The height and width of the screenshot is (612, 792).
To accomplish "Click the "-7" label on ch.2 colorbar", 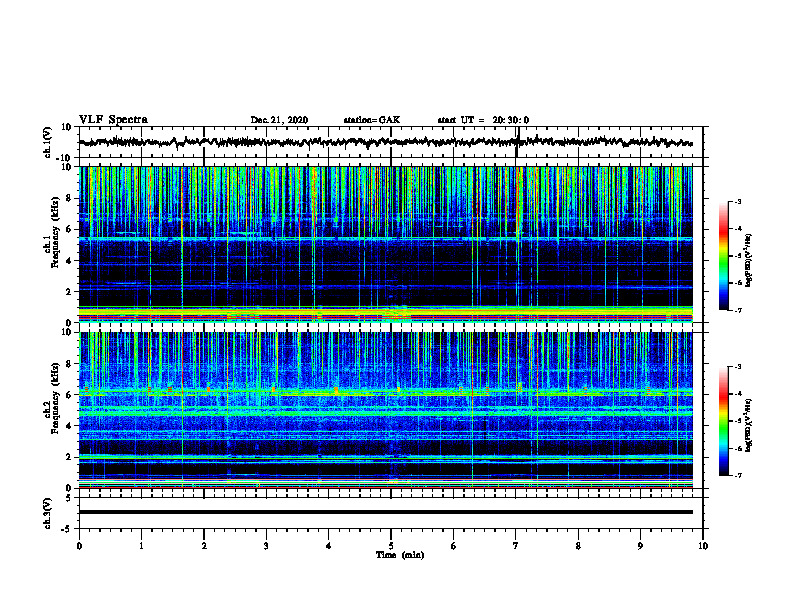I will coord(737,475).
